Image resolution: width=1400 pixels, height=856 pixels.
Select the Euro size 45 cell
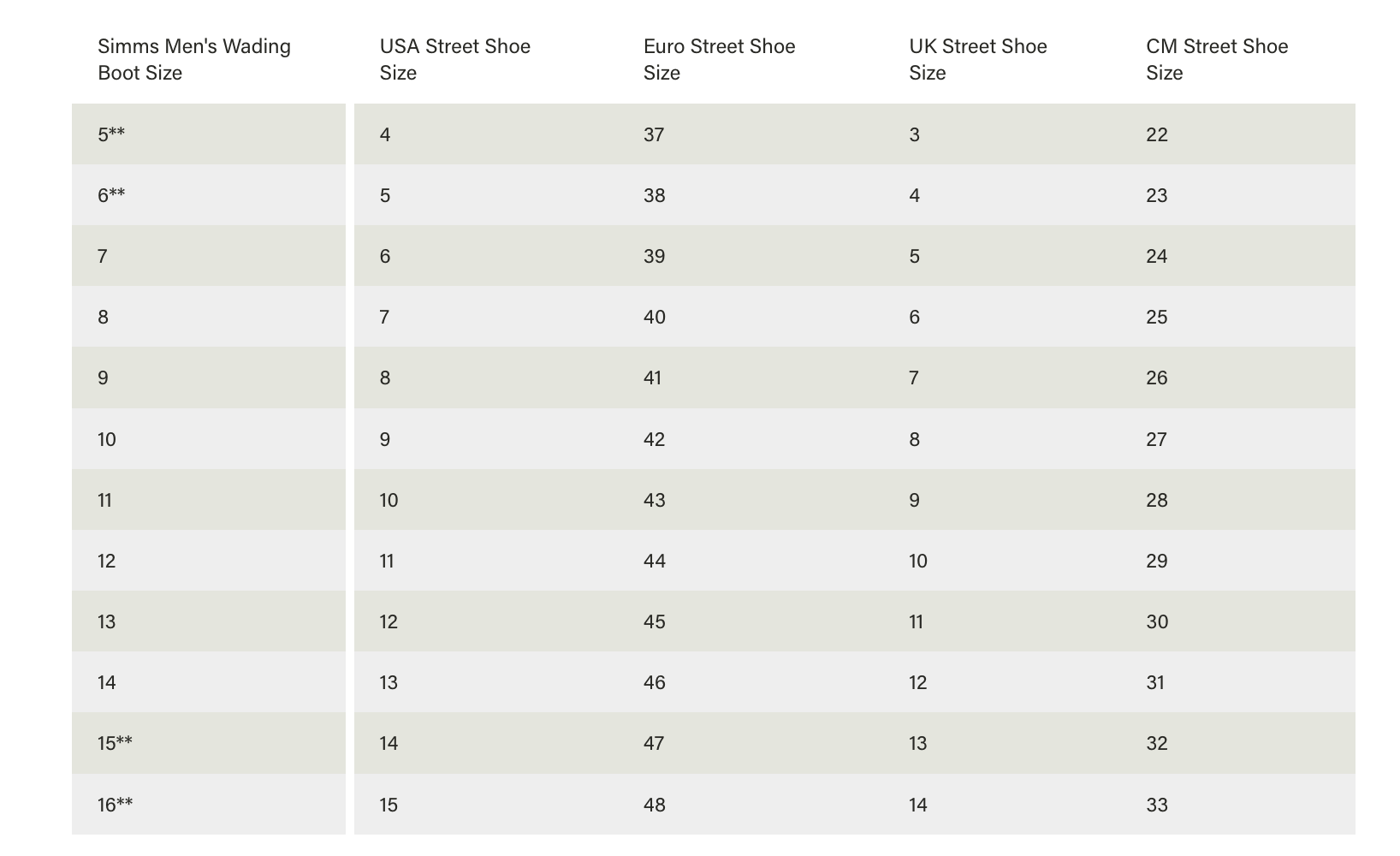pos(654,621)
